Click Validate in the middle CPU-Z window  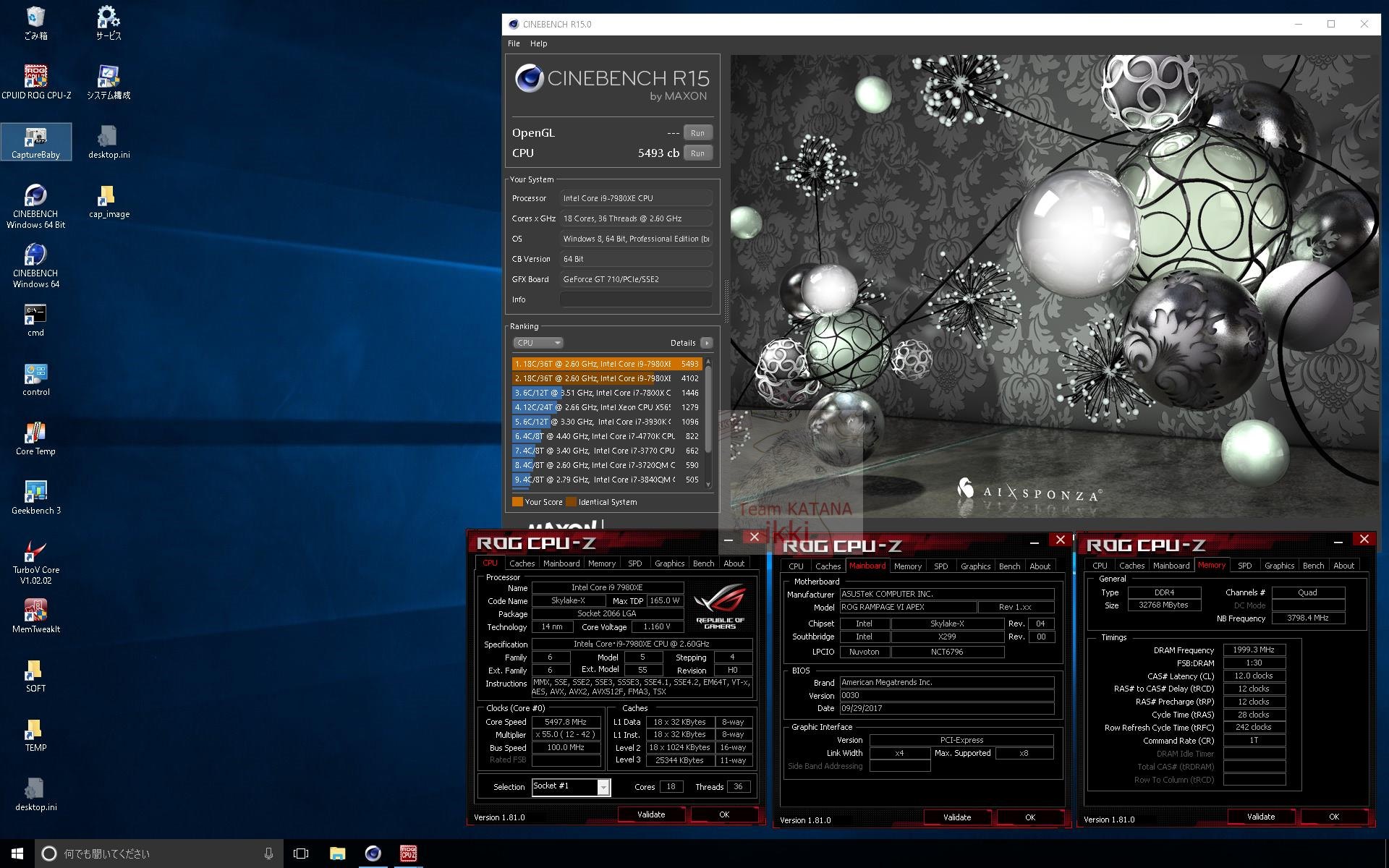pos(957,817)
